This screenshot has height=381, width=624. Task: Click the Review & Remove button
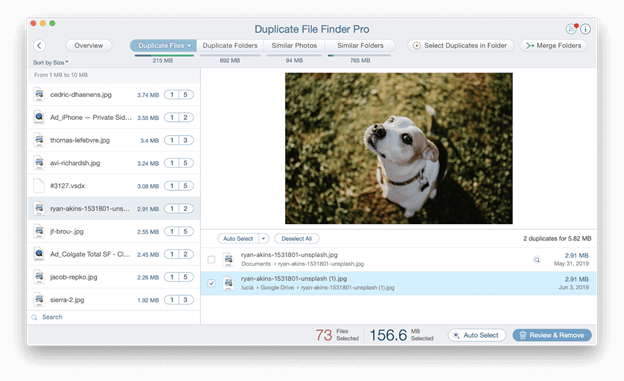[x=552, y=335]
